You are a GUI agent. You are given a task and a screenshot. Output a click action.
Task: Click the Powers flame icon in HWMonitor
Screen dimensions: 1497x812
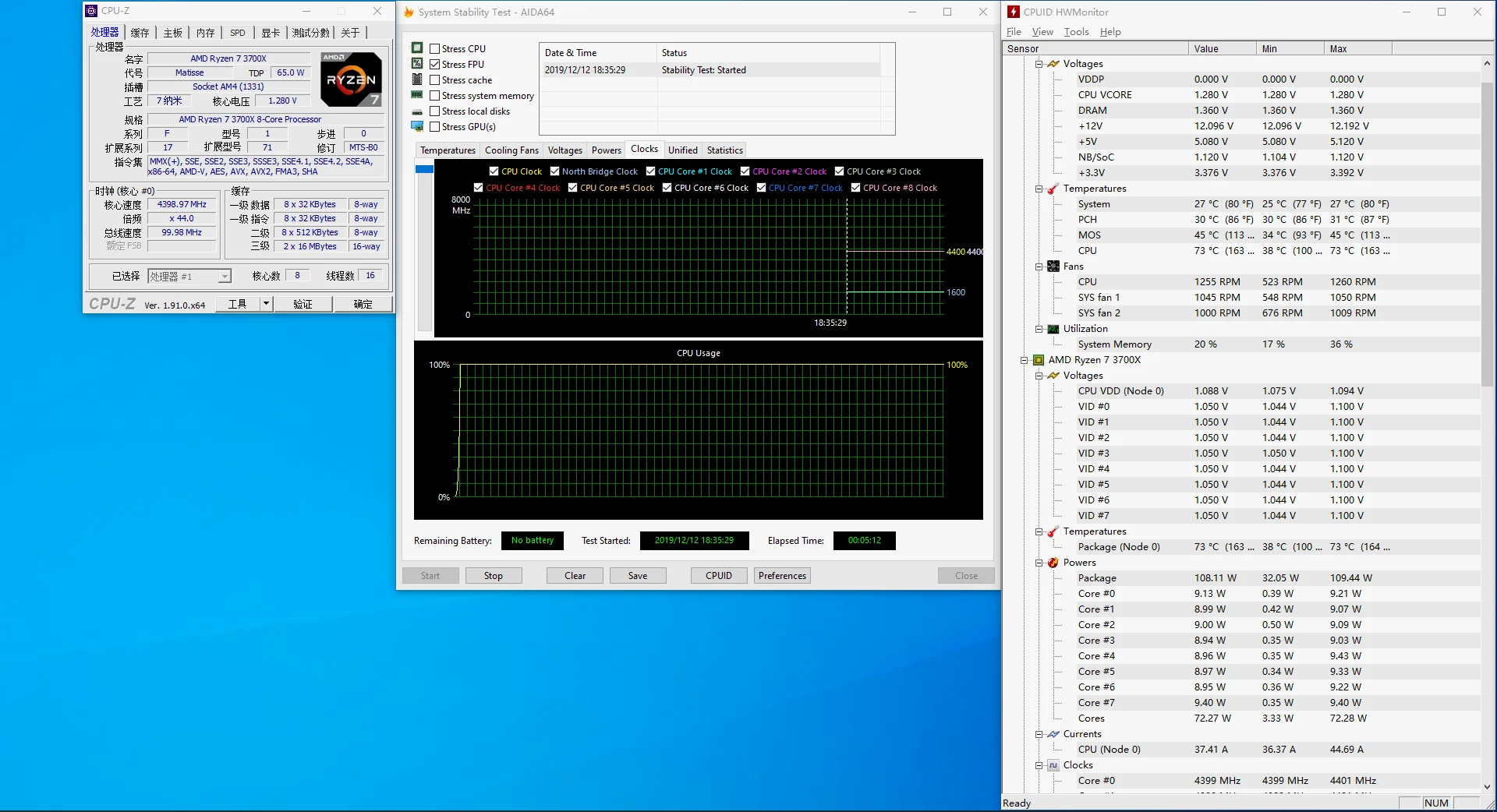(1053, 563)
